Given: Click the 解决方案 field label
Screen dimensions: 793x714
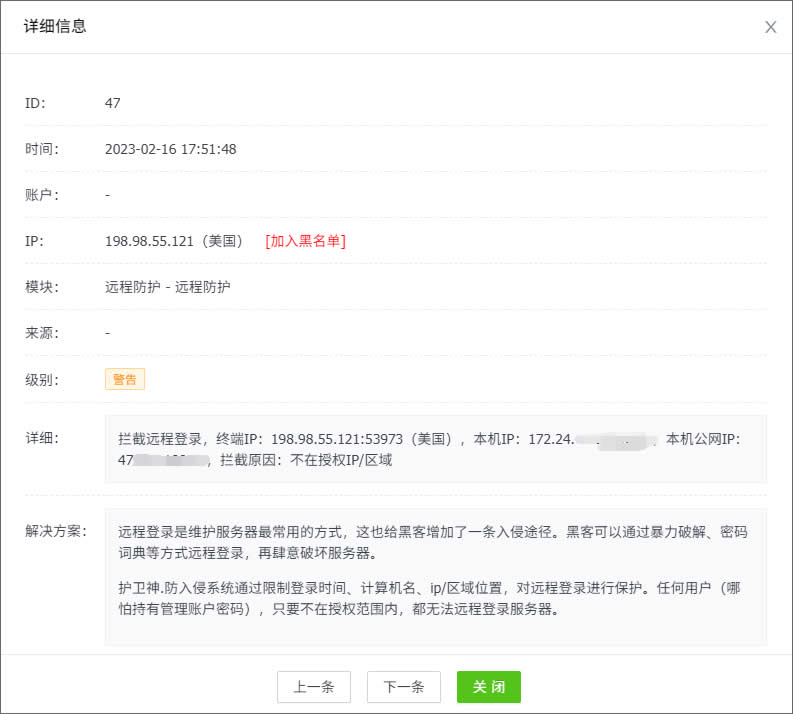Looking at the screenshot, I should tap(55, 530).
